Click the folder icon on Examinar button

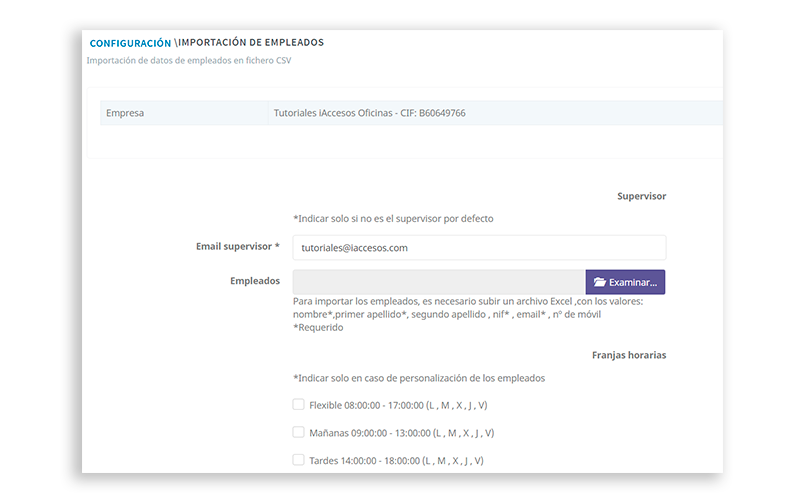coord(598,282)
